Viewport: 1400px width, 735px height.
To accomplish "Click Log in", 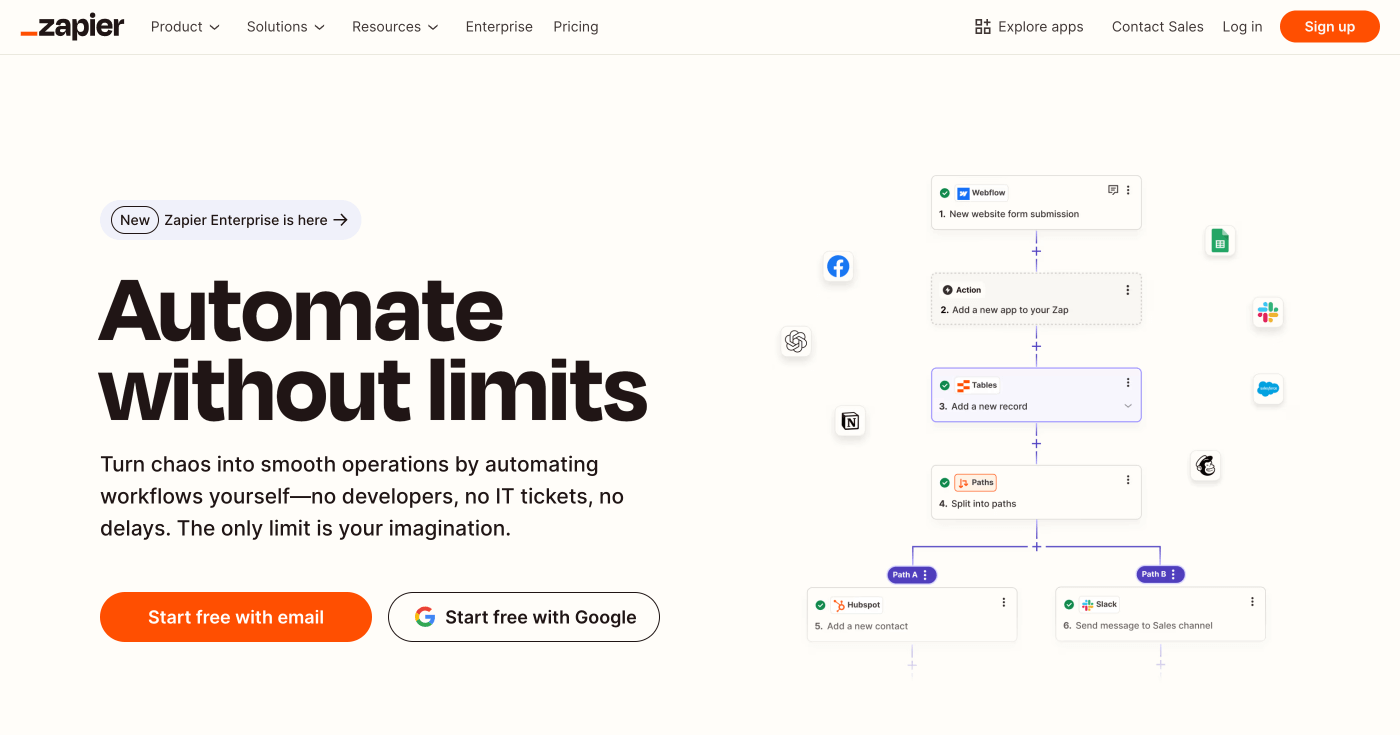I will click(x=1242, y=27).
